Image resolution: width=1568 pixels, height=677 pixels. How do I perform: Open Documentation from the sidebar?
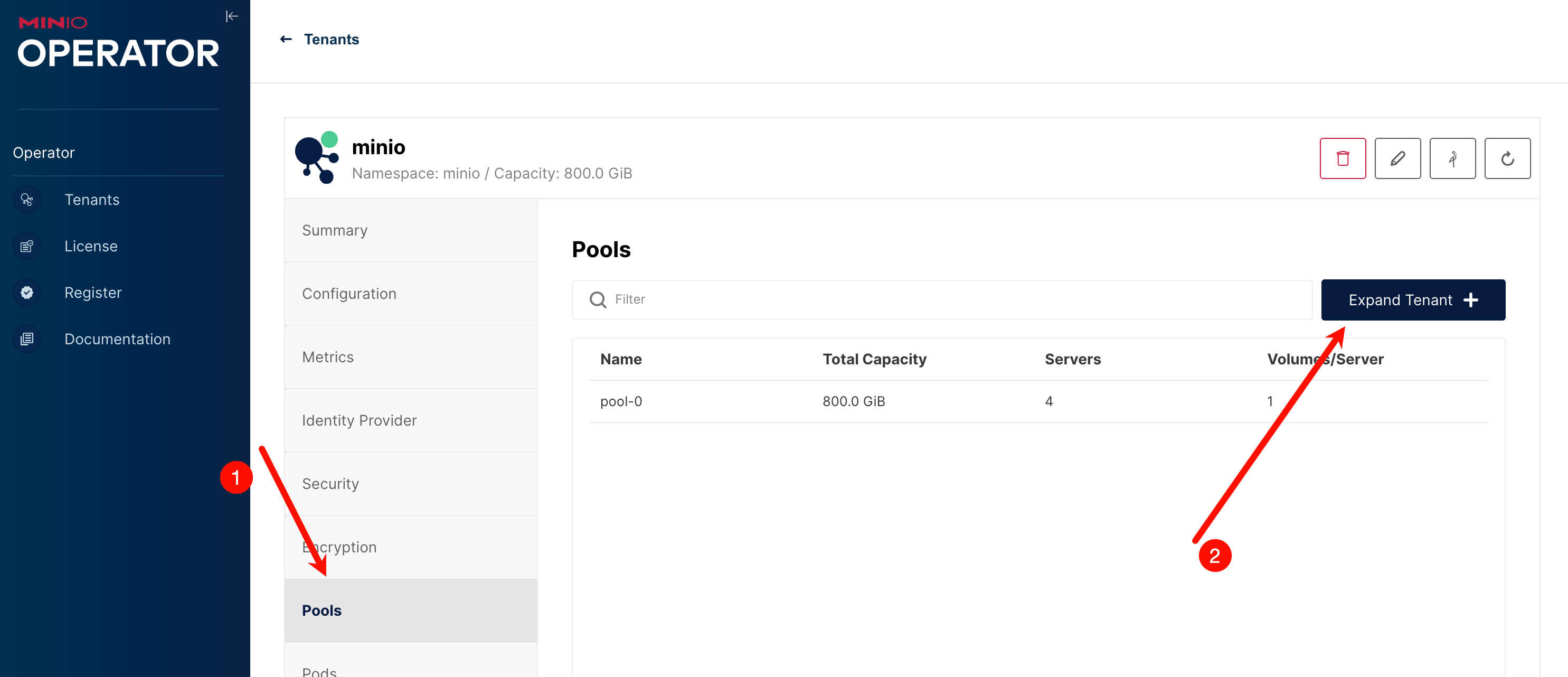coord(117,339)
